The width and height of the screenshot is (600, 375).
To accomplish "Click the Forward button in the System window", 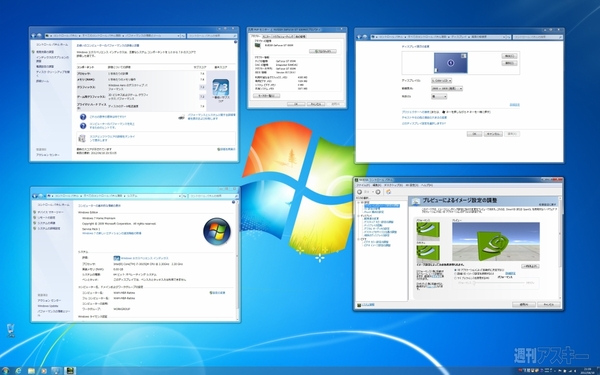I will coord(41,196).
